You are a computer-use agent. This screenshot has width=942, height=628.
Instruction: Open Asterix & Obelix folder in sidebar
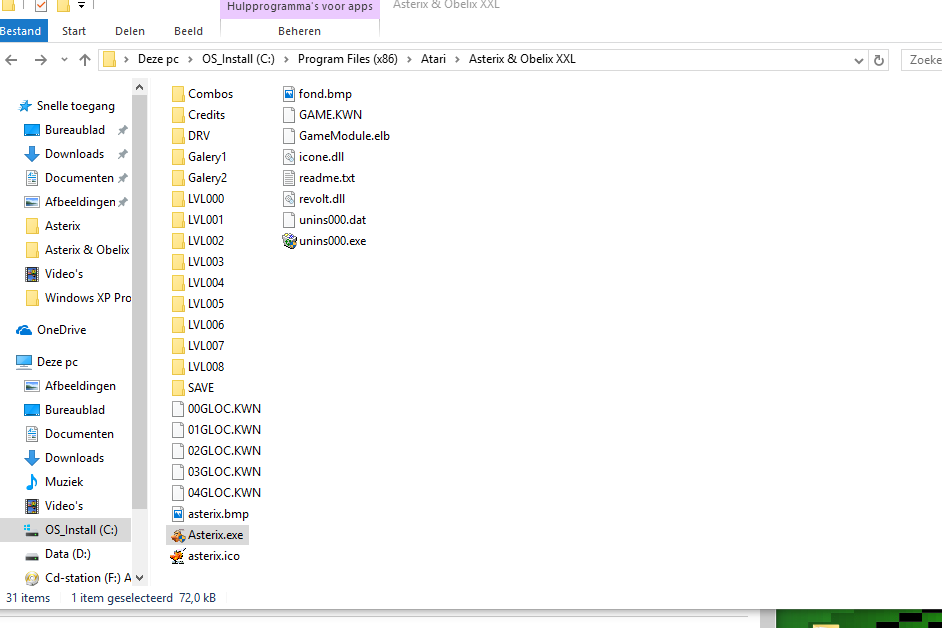(x=87, y=250)
